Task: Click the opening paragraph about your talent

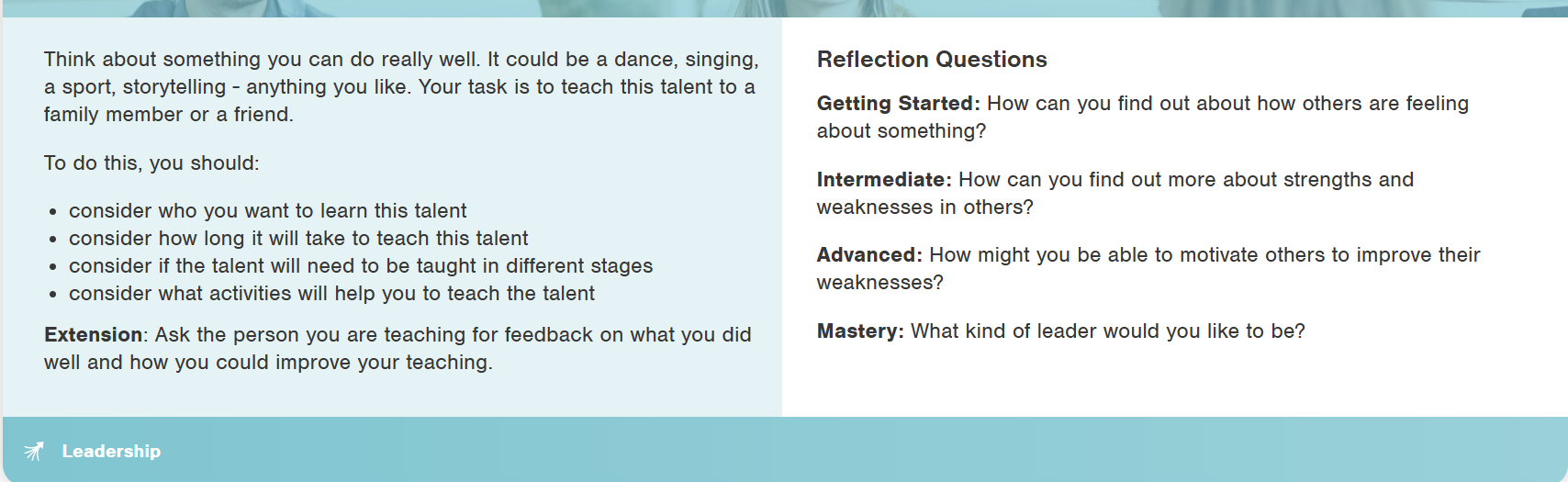Action: point(401,87)
